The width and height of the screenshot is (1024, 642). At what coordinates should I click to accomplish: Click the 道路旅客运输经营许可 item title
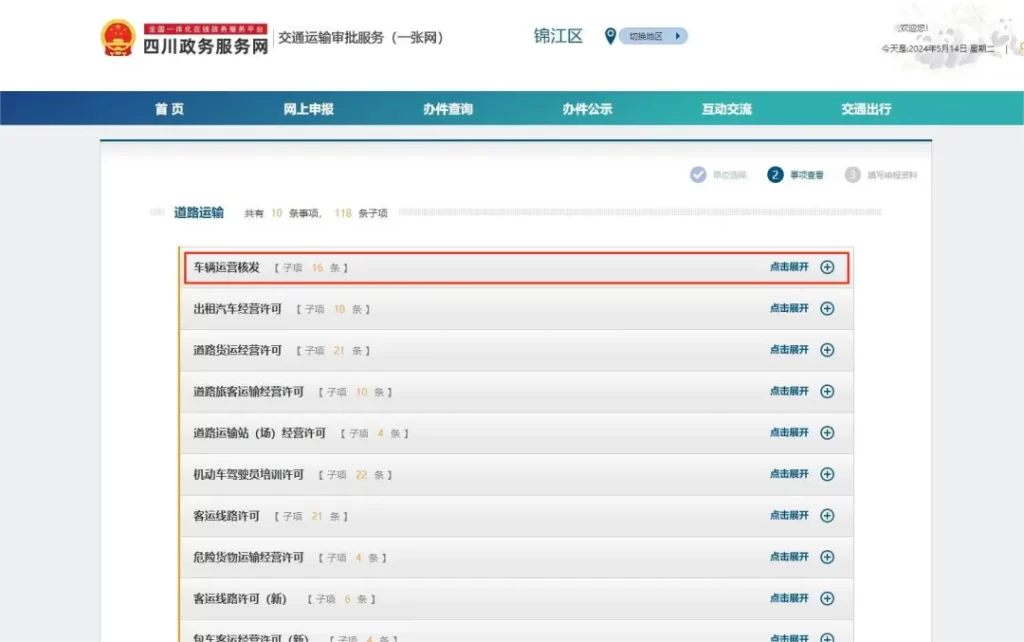249,392
